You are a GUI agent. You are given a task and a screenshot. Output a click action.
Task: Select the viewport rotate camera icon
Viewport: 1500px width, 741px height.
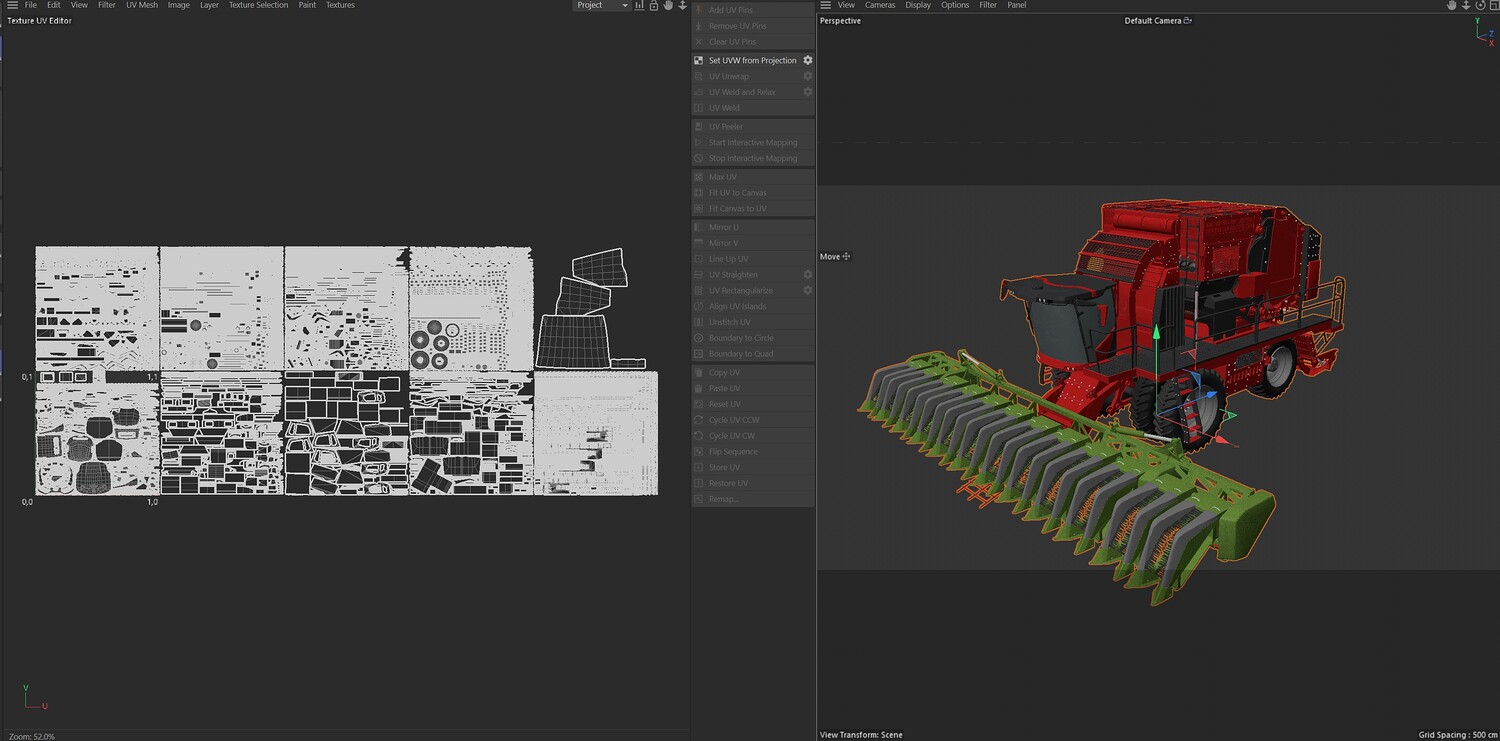(x=1480, y=5)
